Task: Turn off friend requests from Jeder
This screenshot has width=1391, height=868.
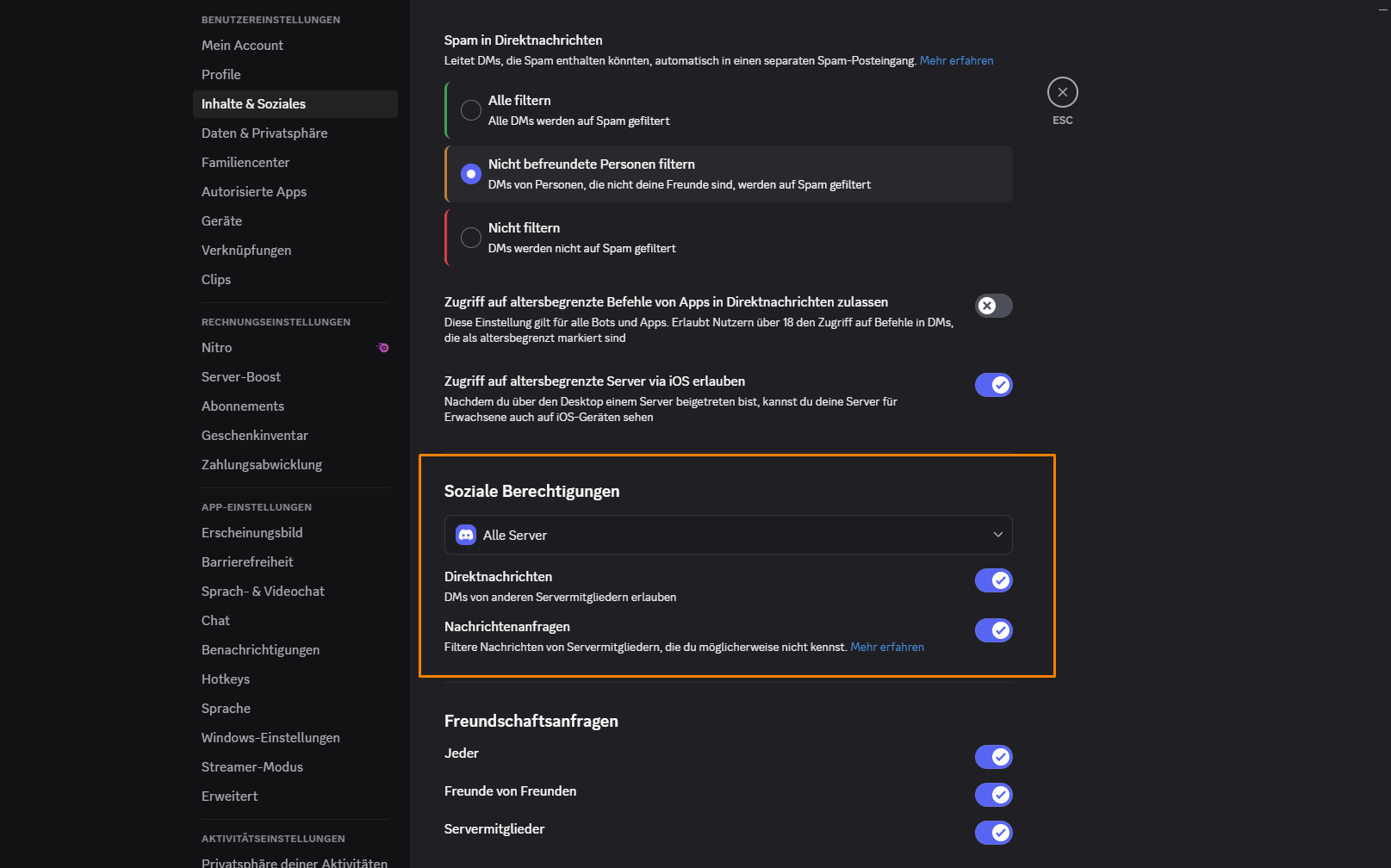Action: (x=993, y=757)
